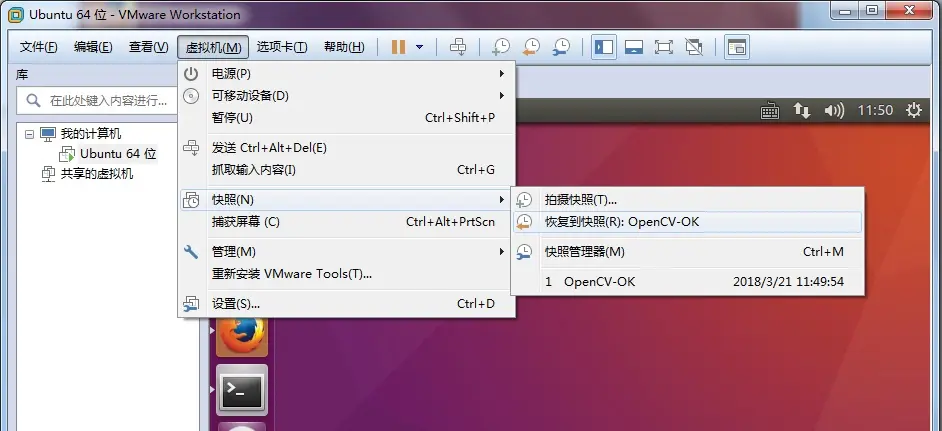Click the pause virtual machine toolbar icon

398,47
